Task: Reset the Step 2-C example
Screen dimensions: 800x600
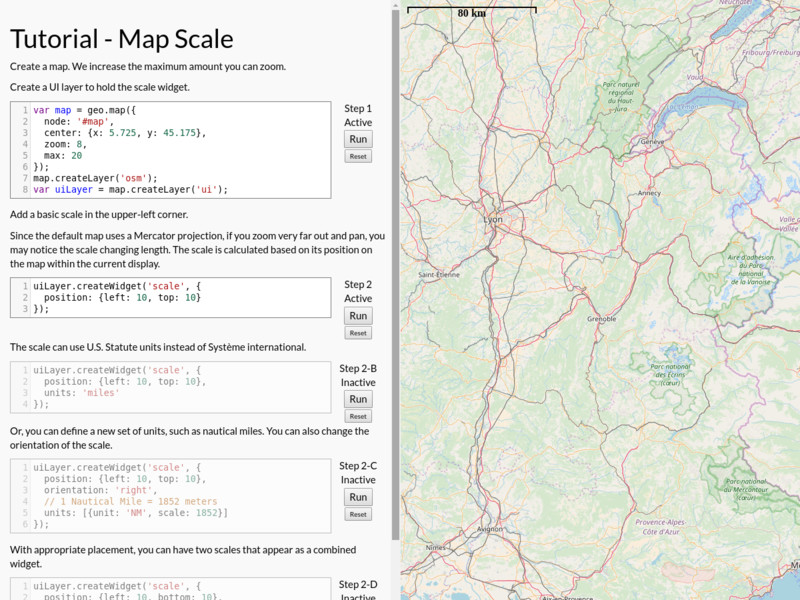Action: pos(358,514)
